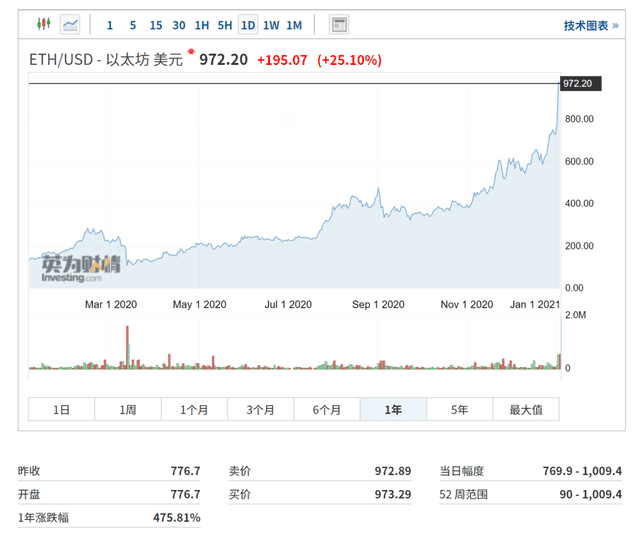Set interval to 1 minute
Screen dimensions: 640x534
pyautogui.click(x=110, y=25)
